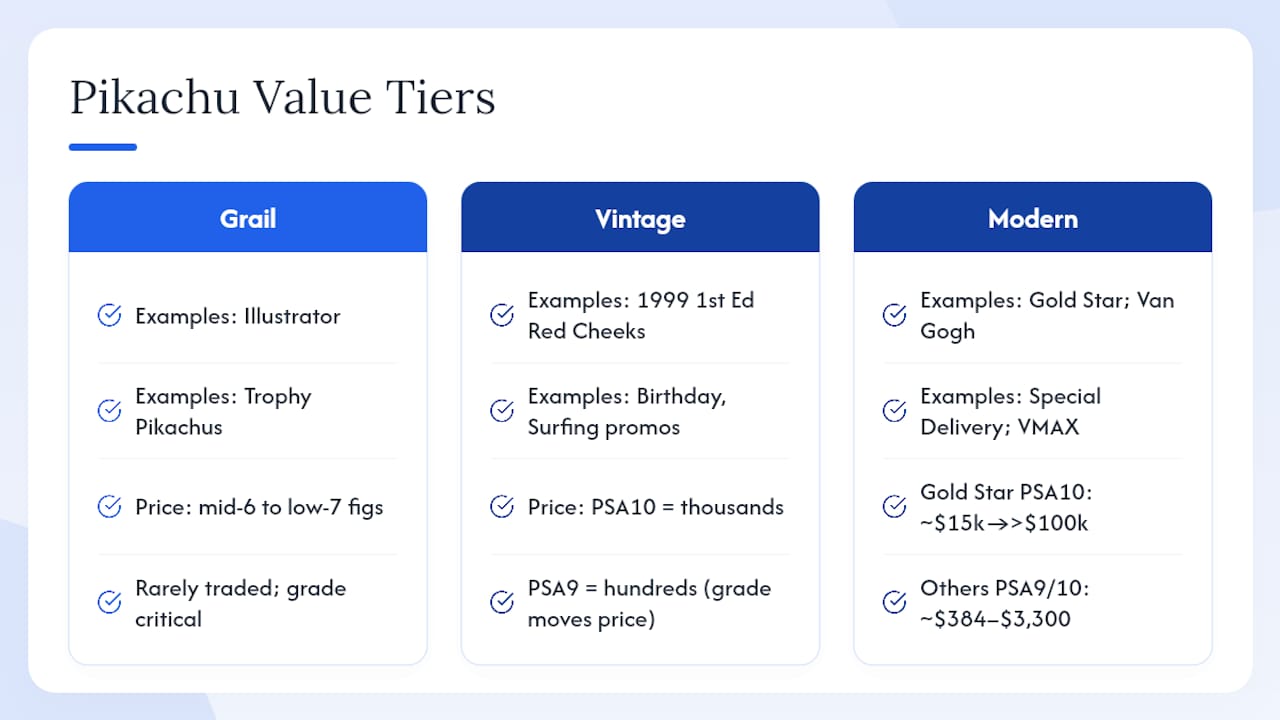
Task: Click the check icon by Special Delivery; VMAX
Action: tap(895, 411)
